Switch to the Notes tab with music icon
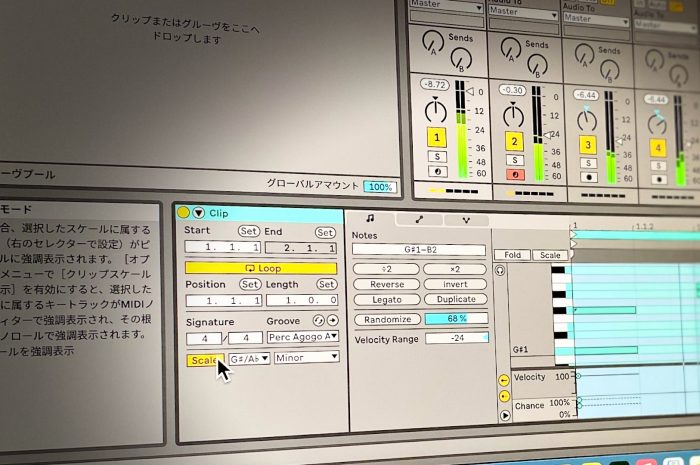 tap(370, 218)
